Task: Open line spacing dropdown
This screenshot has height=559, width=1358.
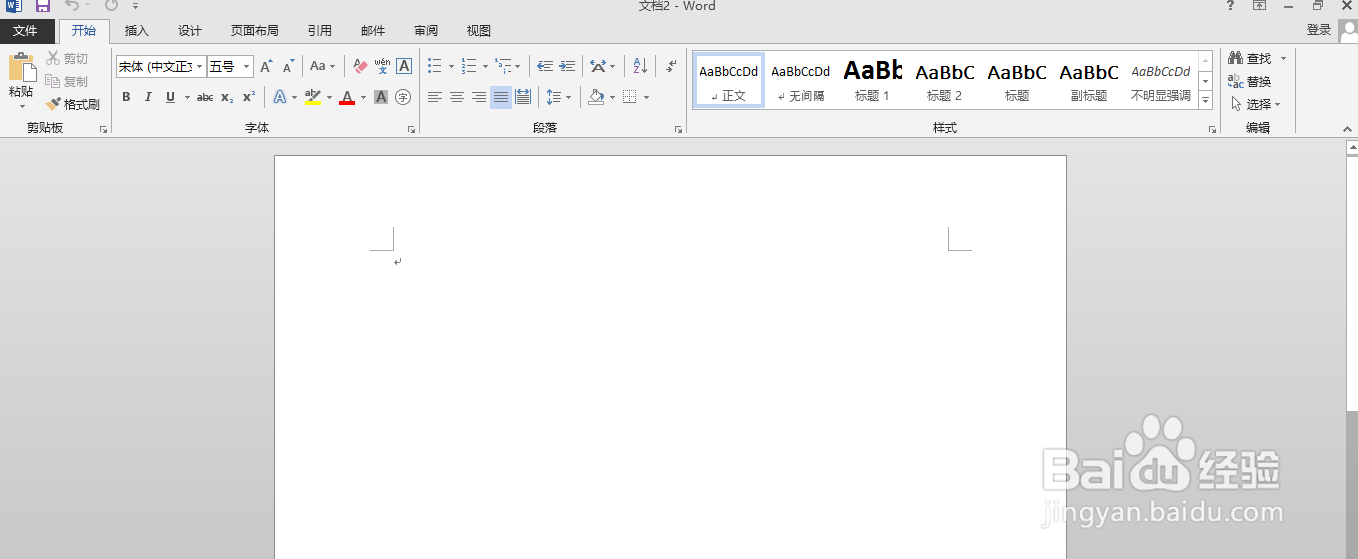Action: [x=558, y=97]
